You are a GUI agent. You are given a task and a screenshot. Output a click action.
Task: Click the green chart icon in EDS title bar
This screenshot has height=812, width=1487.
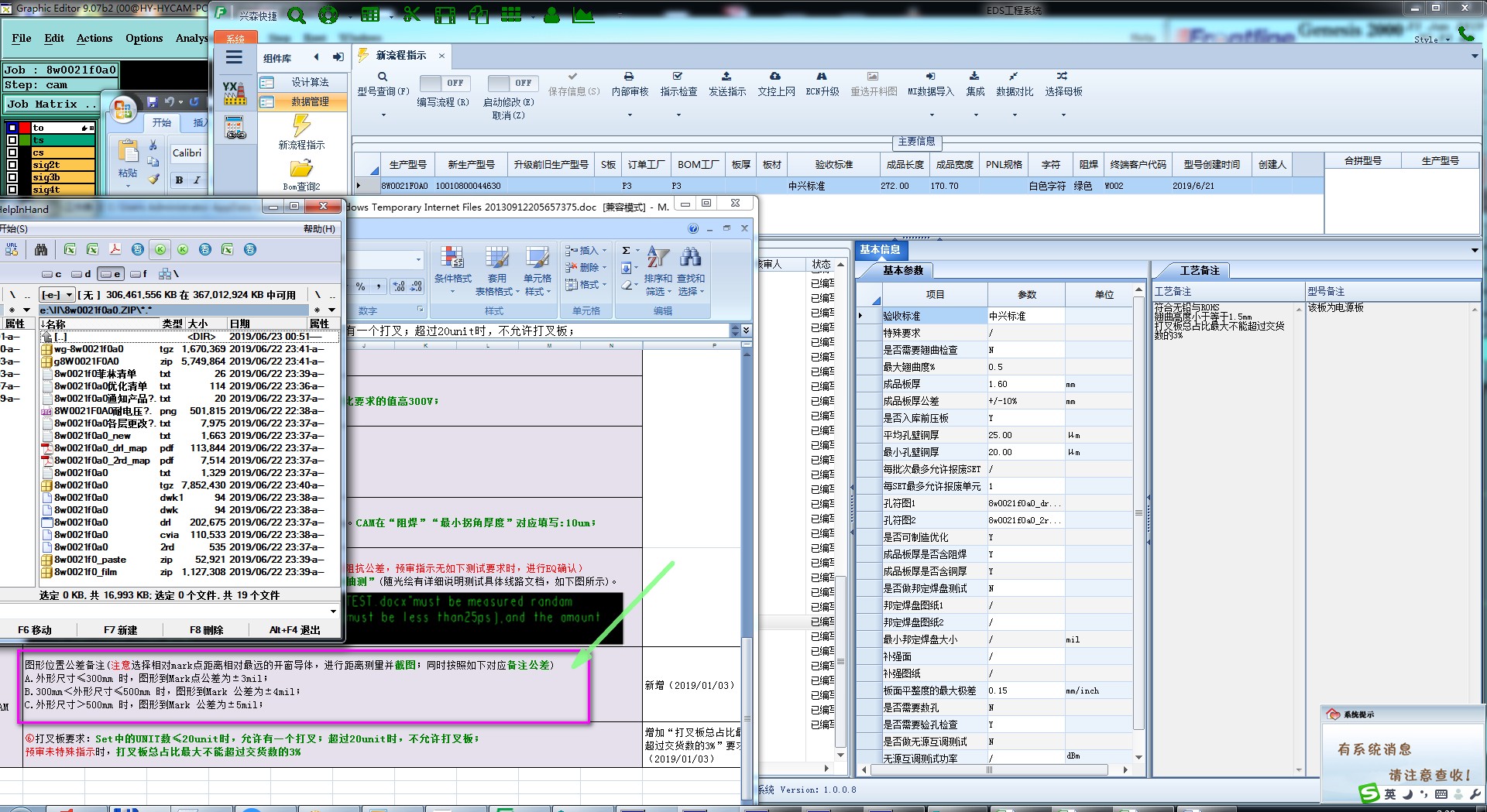coord(582,15)
